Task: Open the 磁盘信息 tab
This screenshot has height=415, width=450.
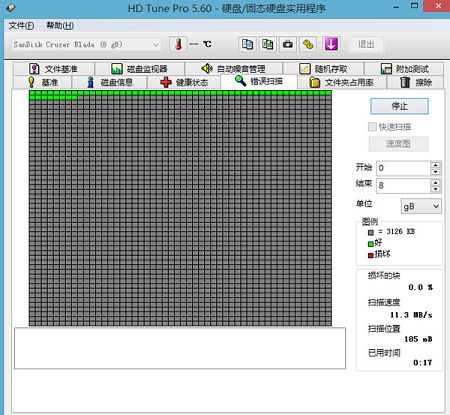Action: [109, 82]
